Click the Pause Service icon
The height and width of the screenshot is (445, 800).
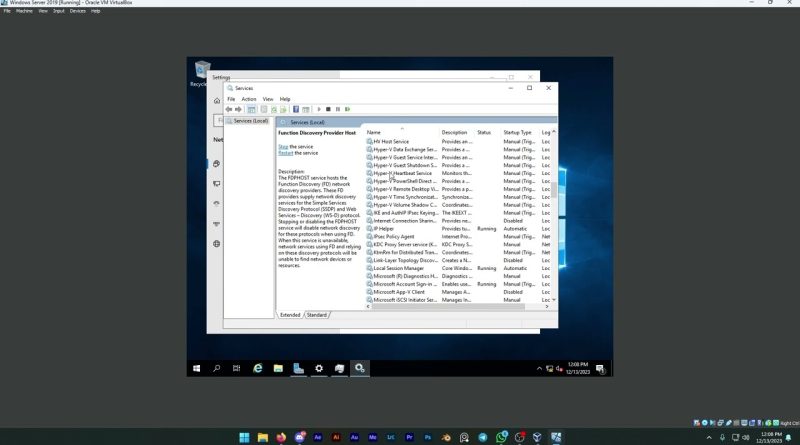[x=338, y=109]
